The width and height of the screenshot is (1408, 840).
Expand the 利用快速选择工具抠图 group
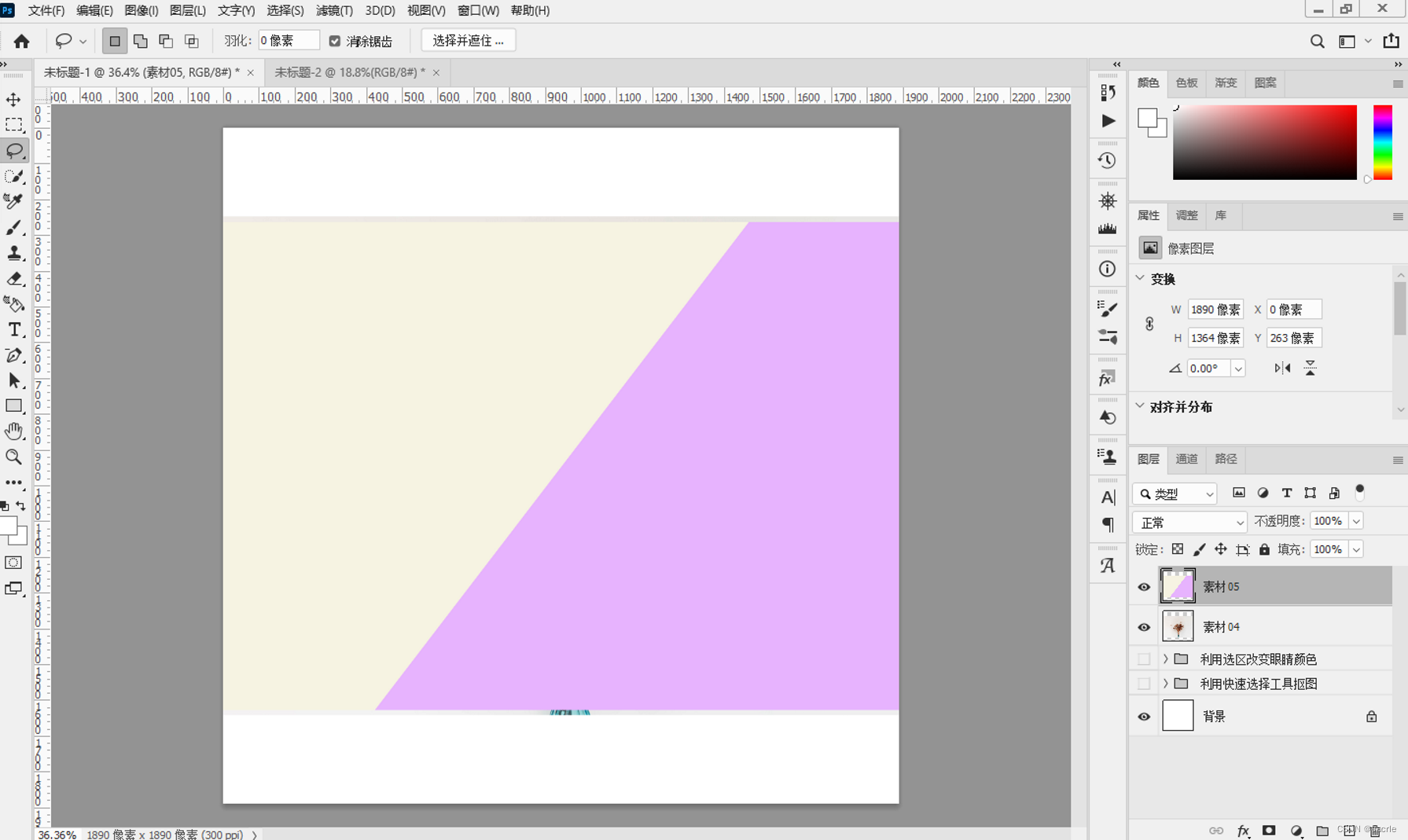(x=1166, y=684)
